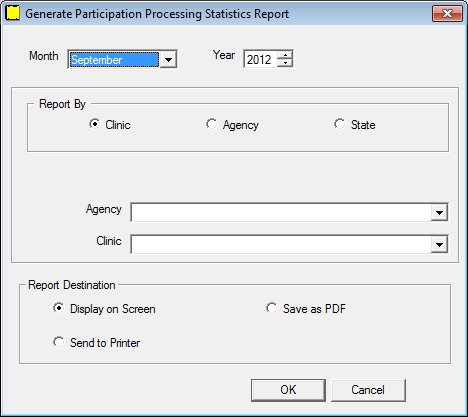Click the dialog title bar text
The image size is (468, 417).
coord(157,14)
